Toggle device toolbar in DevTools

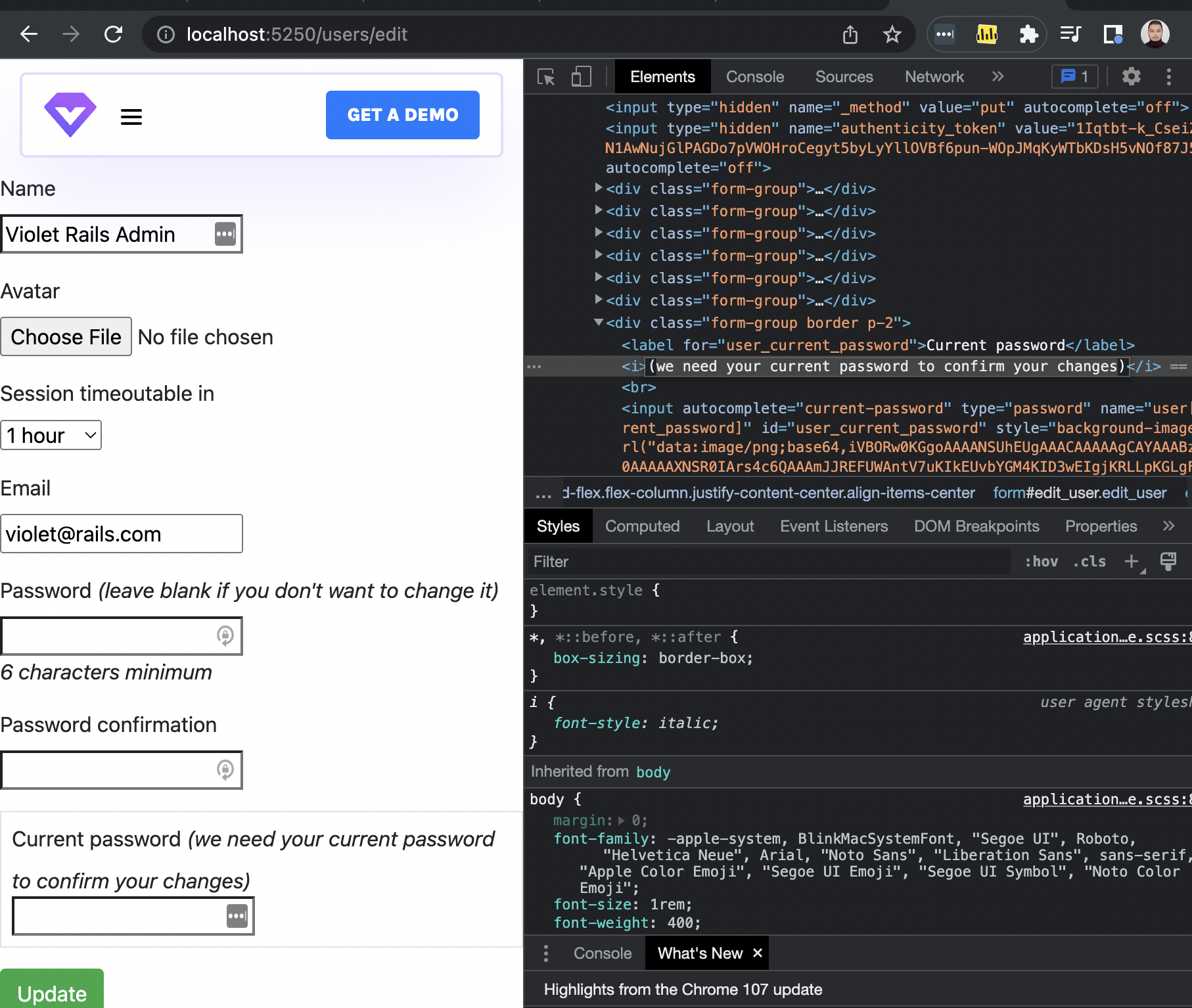(x=581, y=77)
